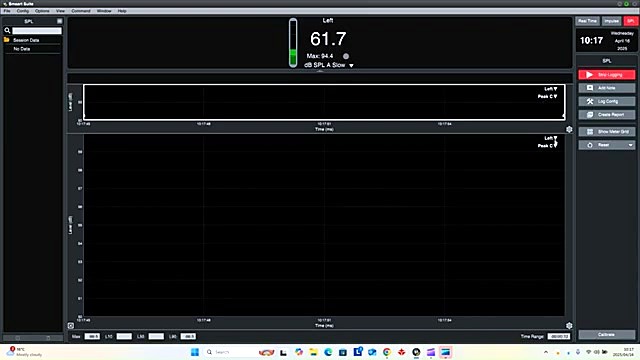Show hidden tray icons chevron
640x360 pixels.
546,352
